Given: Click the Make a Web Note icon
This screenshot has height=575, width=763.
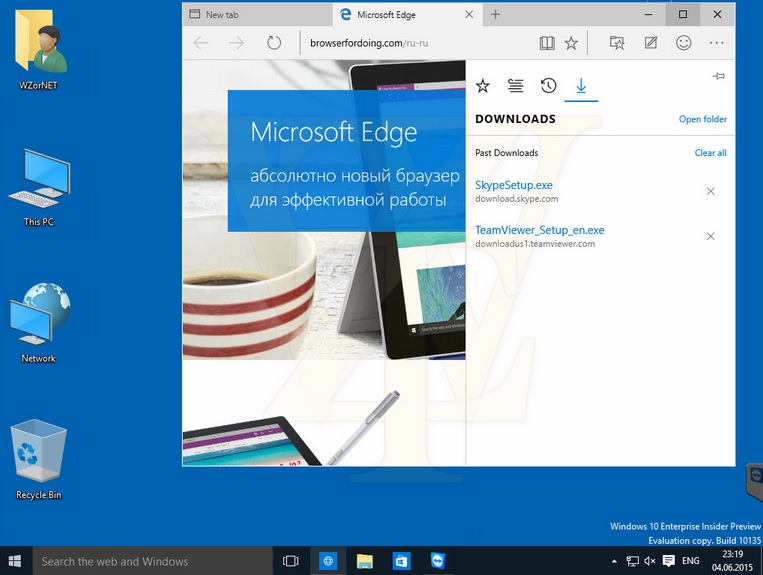Looking at the screenshot, I should tap(651, 43).
